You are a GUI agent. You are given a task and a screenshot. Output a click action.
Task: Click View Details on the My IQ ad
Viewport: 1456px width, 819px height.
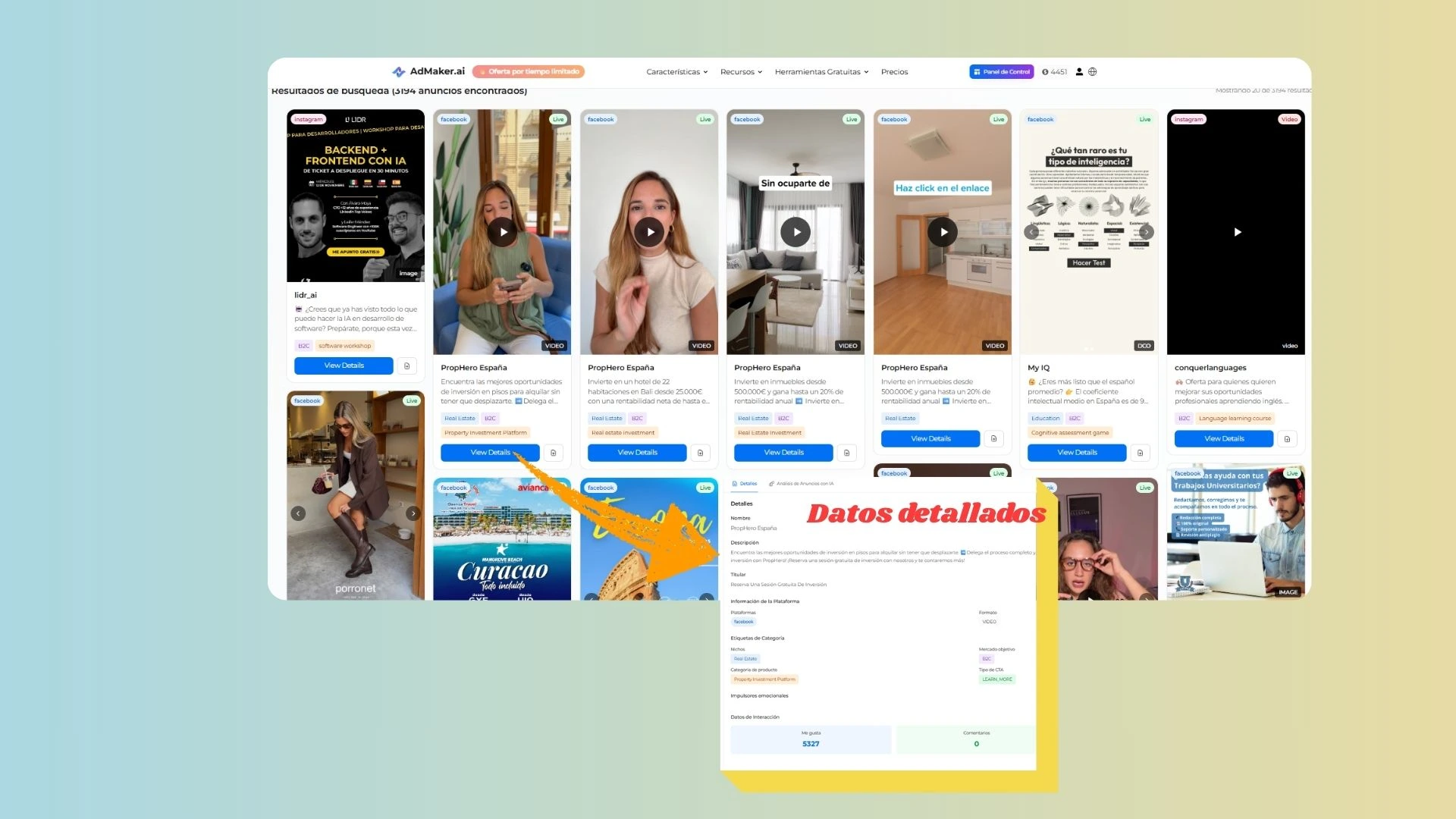pos(1076,452)
